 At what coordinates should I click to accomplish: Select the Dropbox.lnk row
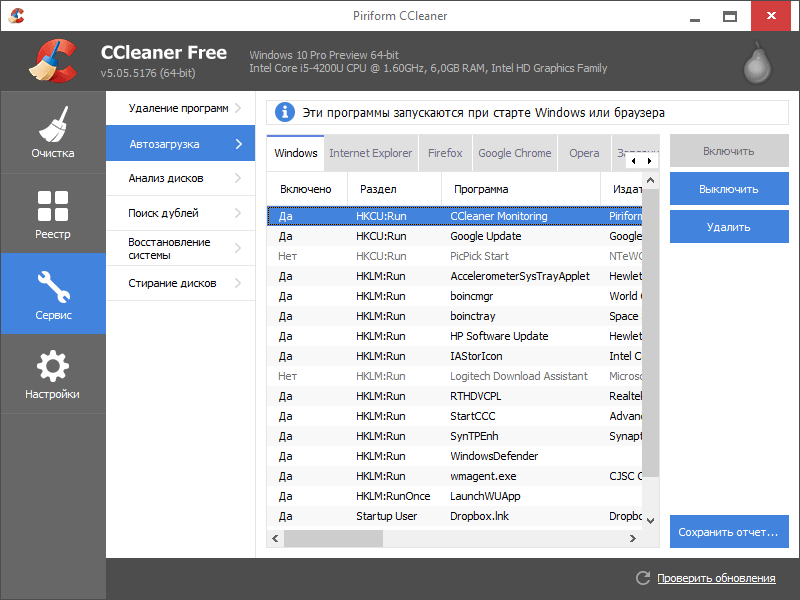coord(455,516)
